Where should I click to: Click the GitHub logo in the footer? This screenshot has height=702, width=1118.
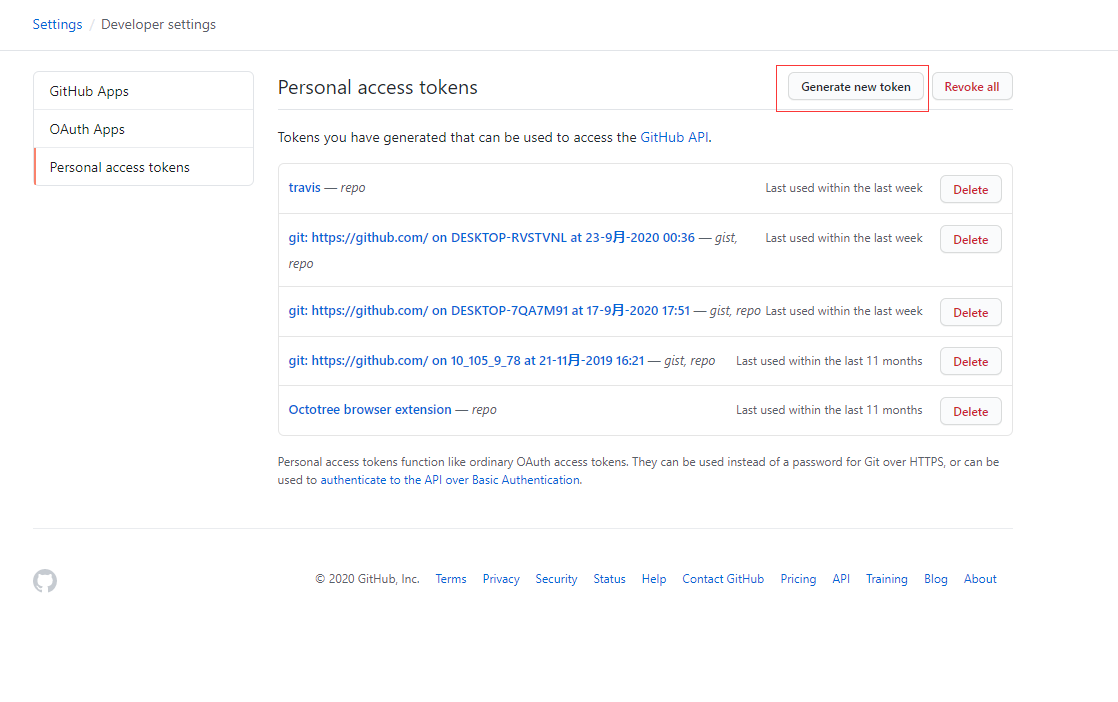[45, 581]
